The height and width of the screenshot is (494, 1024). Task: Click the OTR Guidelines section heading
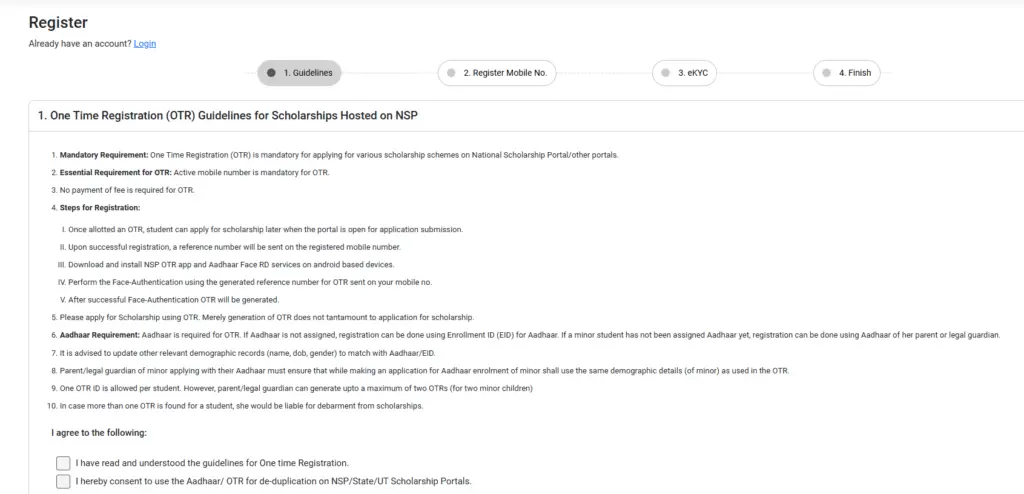(x=227, y=116)
